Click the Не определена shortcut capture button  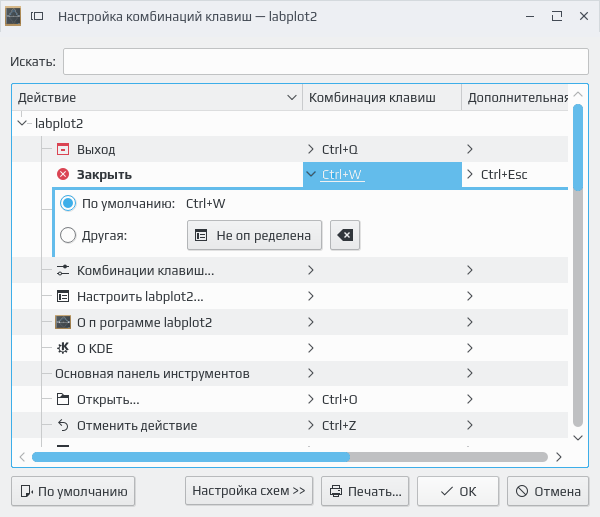254,235
